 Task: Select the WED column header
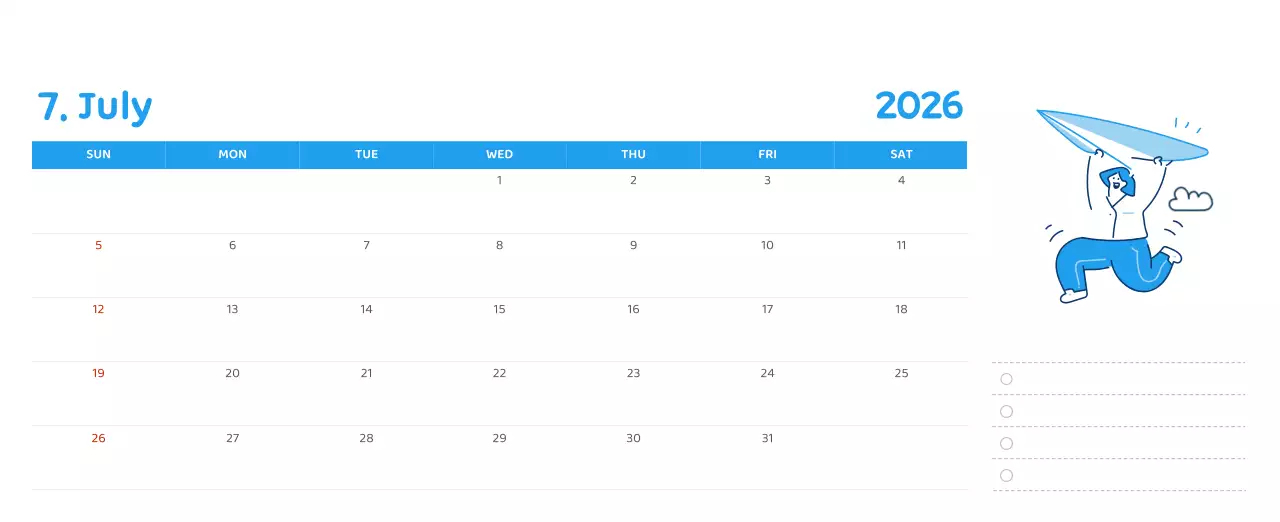[499, 154]
